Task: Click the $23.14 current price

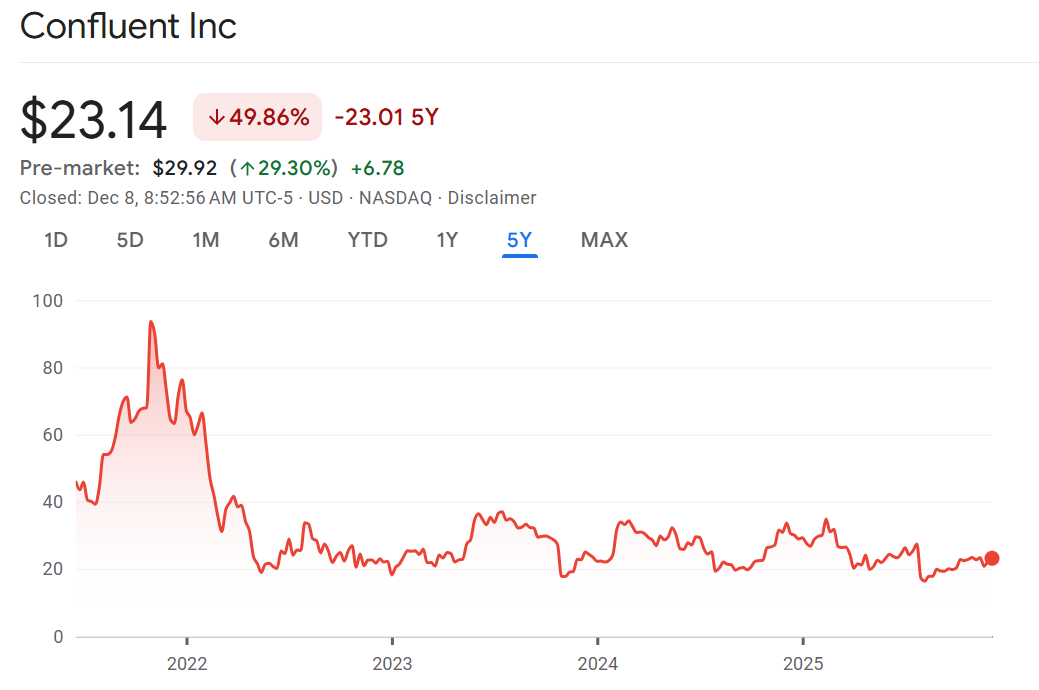Action: coord(93,119)
